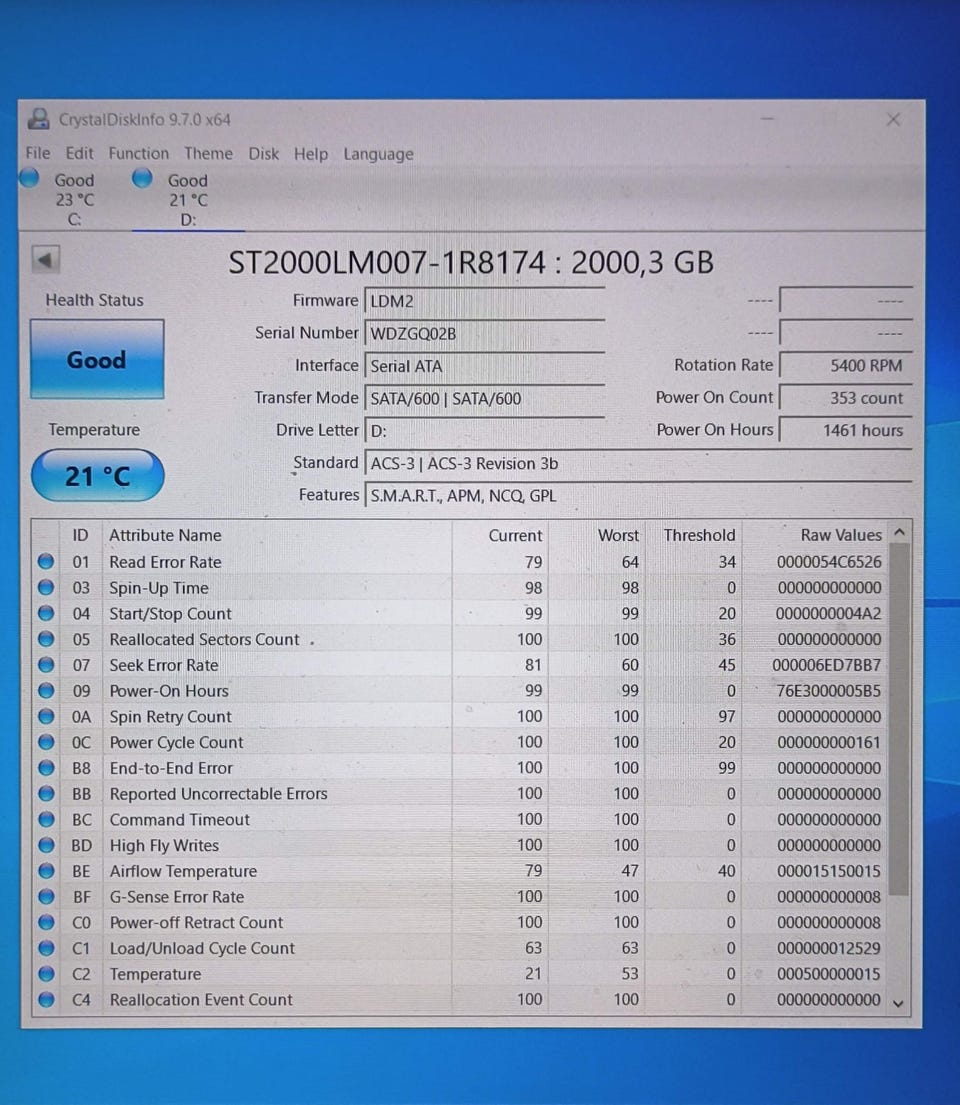Click the blue status dot for Airflow Temperature

46,870
